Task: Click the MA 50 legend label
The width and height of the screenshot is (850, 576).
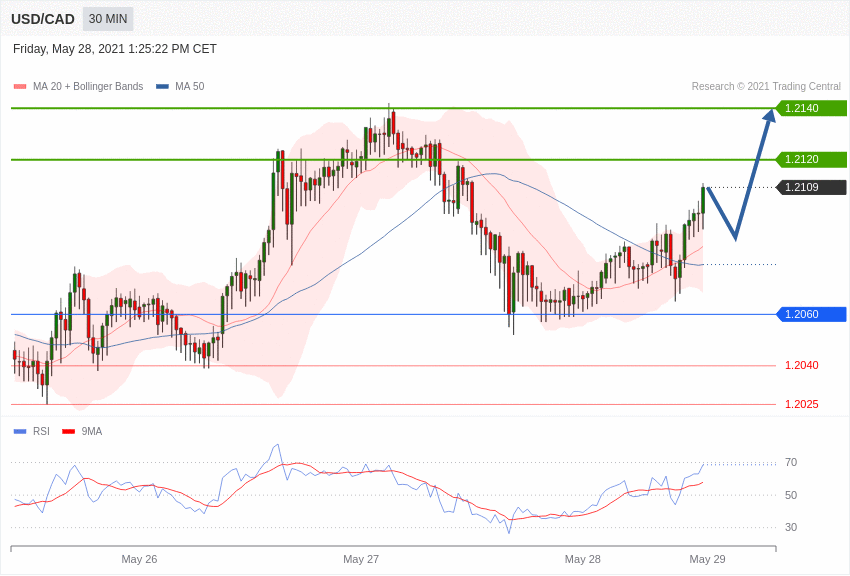Action: [x=189, y=87]
